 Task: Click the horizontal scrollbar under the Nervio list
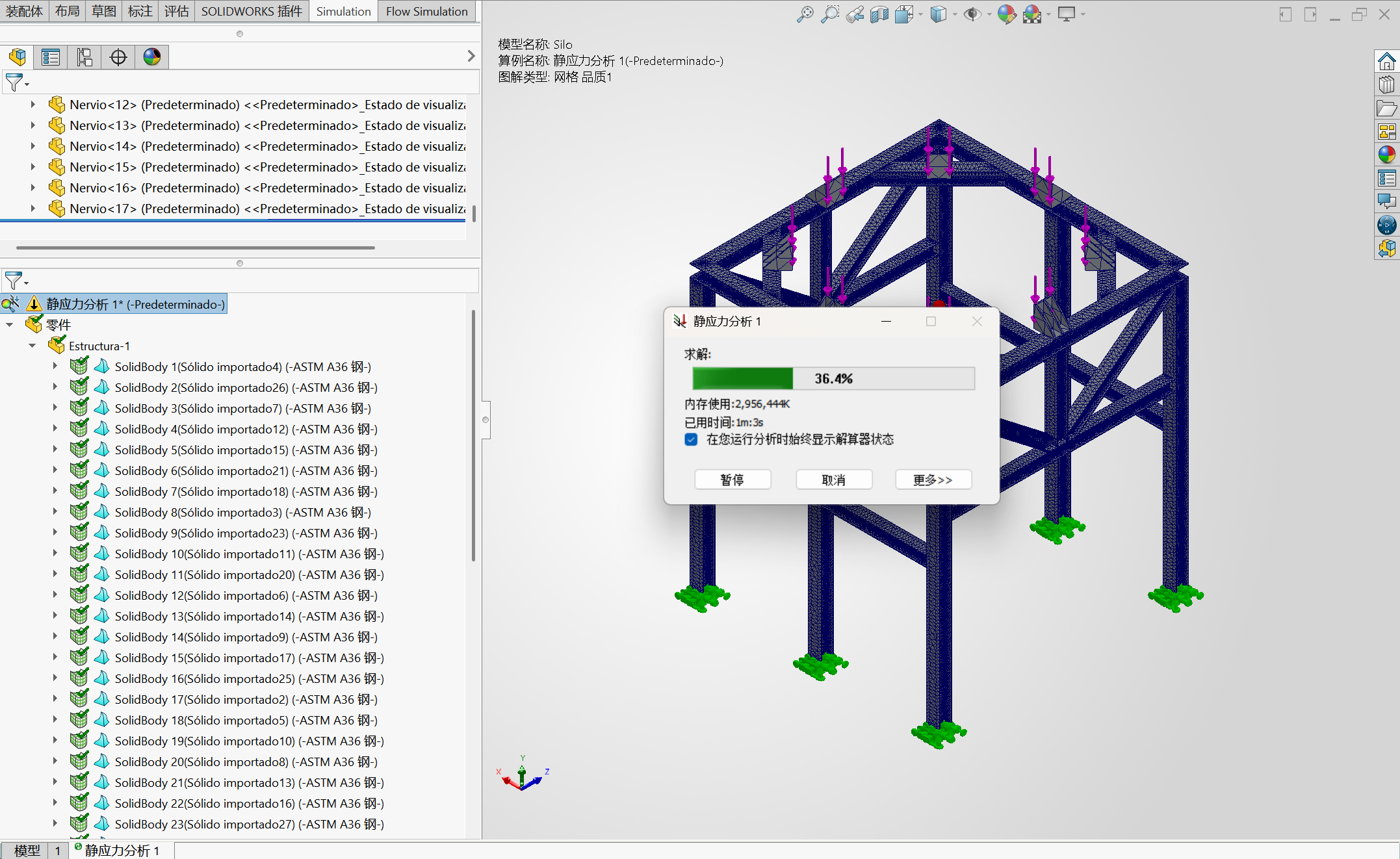pyautogui.click(x=196, y=248)
